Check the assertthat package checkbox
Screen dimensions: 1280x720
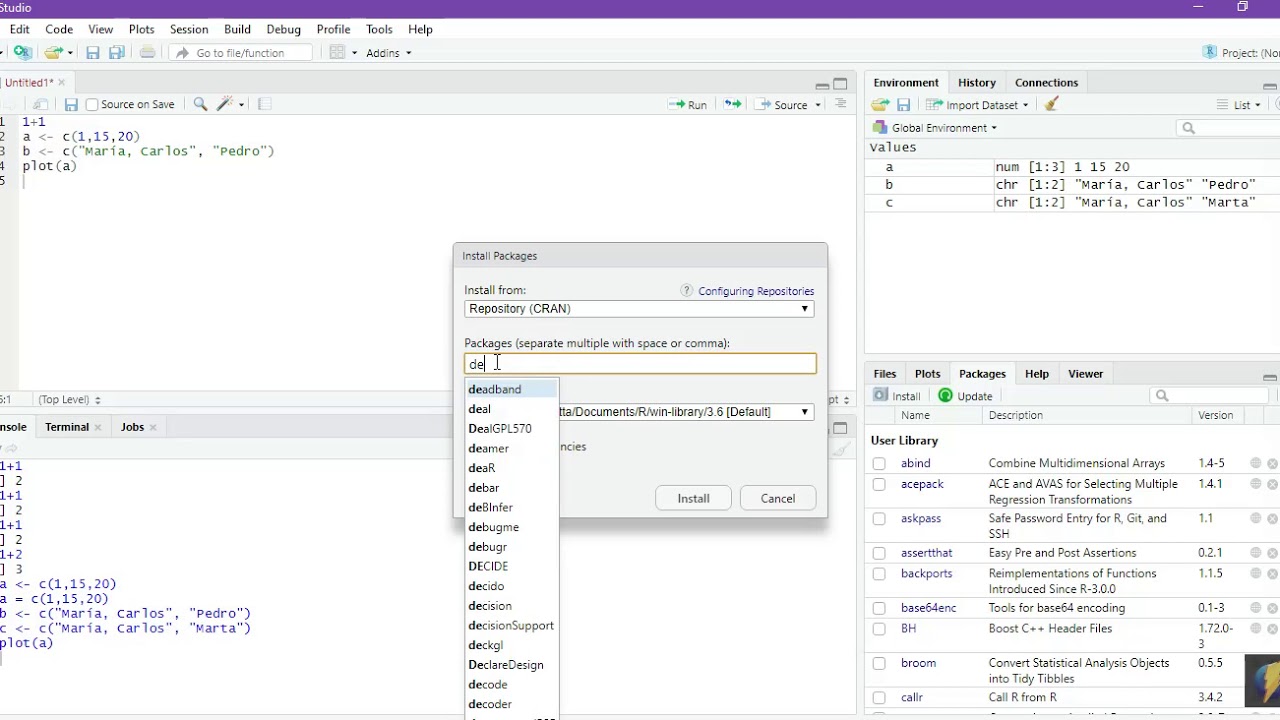879,553
